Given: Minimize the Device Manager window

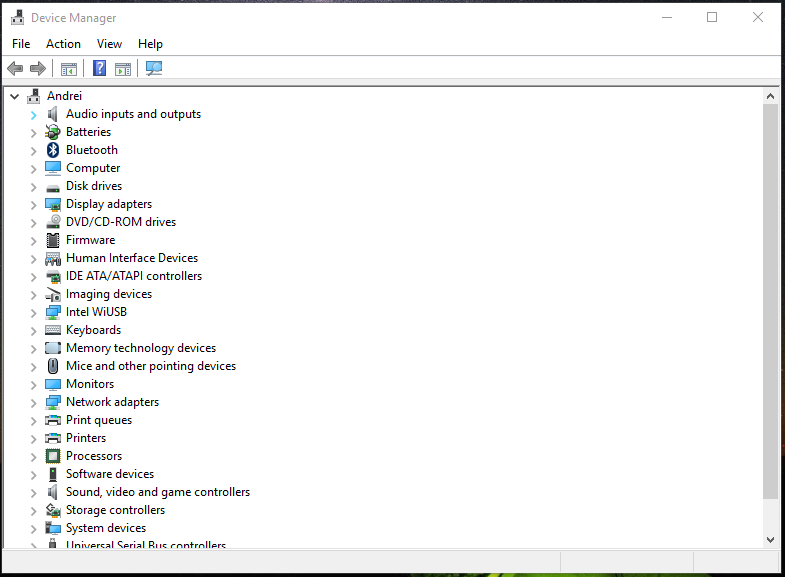Looking at the screenshot, I should click(x=667, y=18).
